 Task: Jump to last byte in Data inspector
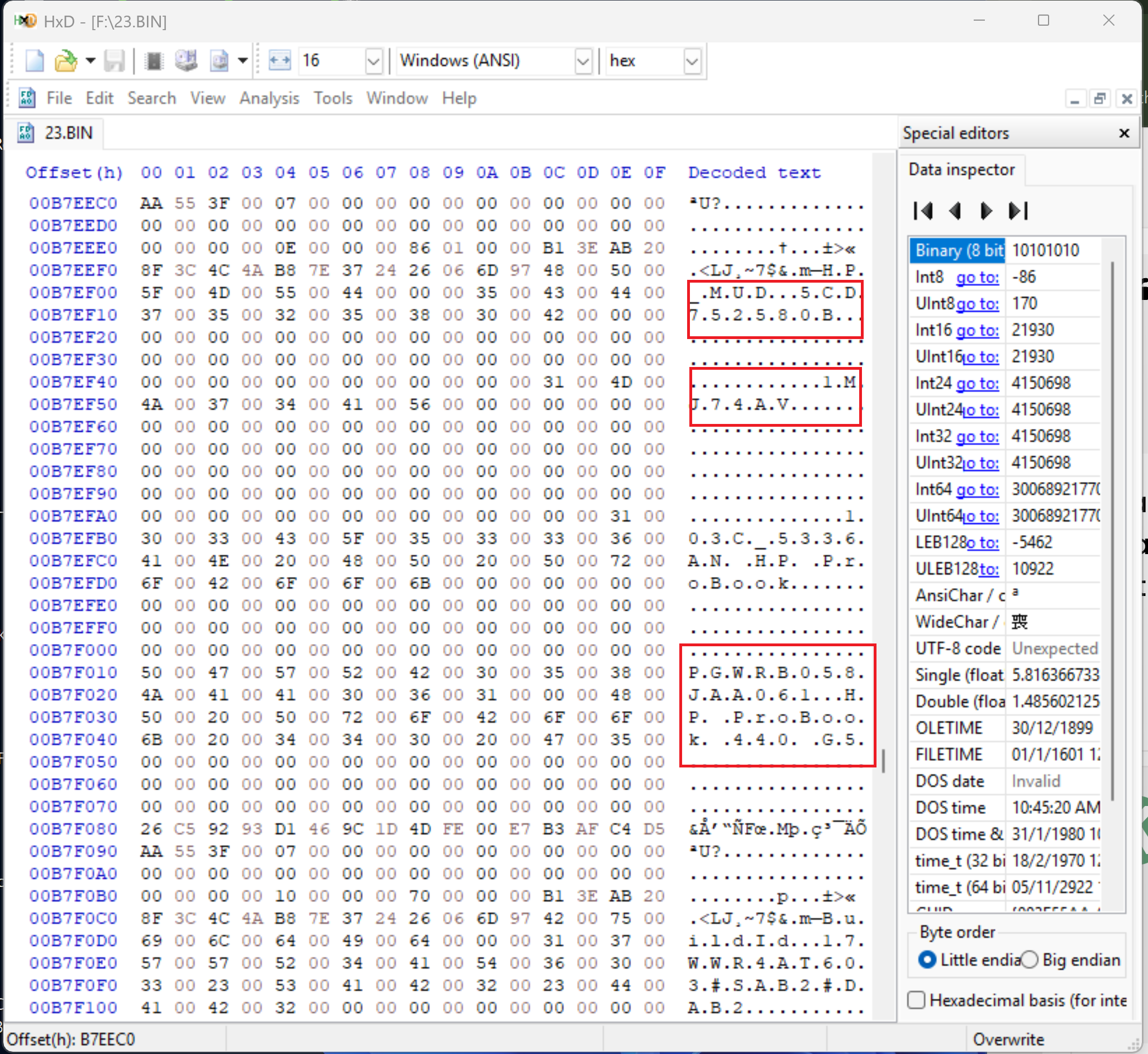(x=1018, y=211)
